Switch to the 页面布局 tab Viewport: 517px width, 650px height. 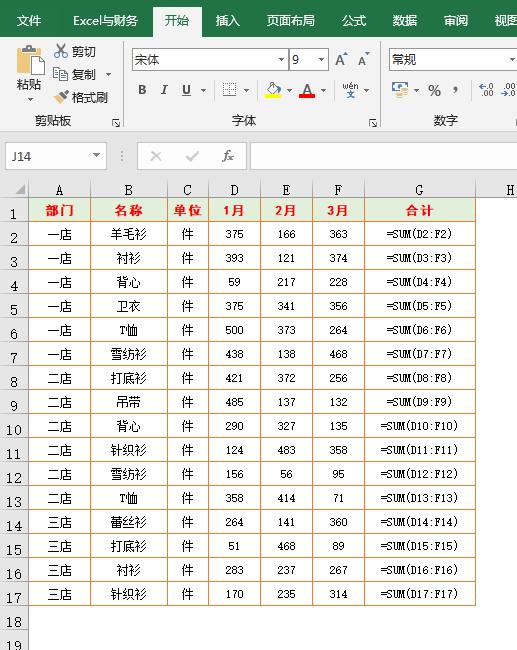point(291,20)
